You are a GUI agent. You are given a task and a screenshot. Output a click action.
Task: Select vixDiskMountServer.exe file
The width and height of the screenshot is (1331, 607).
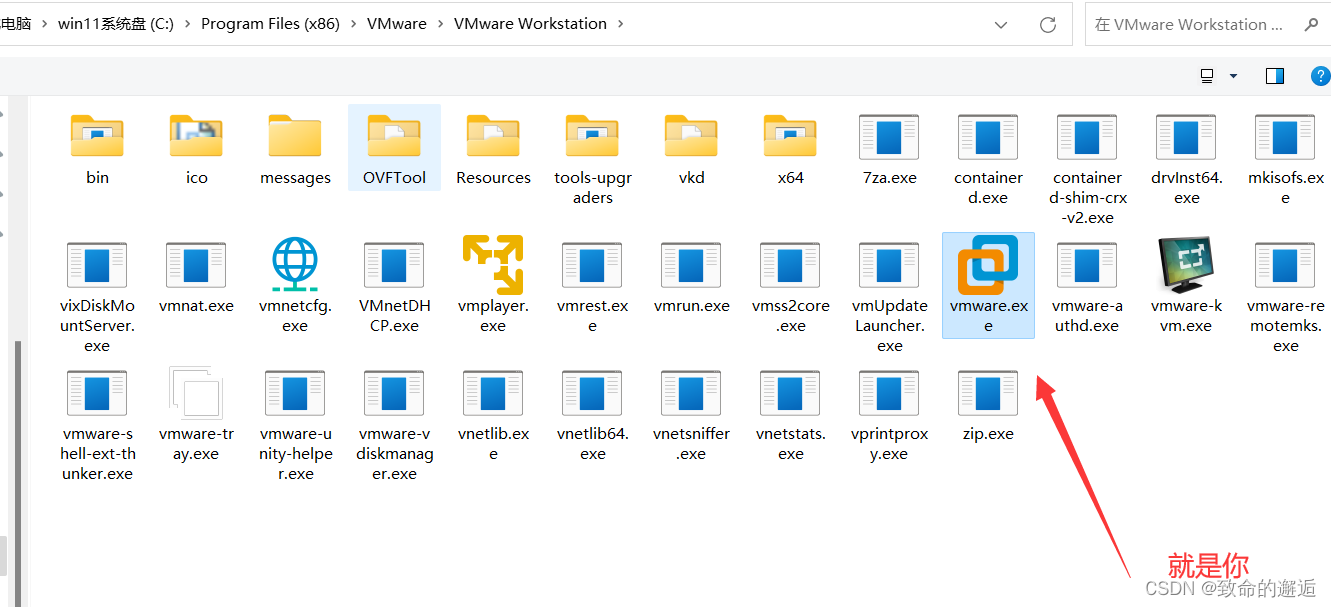[x=97, y=296]
